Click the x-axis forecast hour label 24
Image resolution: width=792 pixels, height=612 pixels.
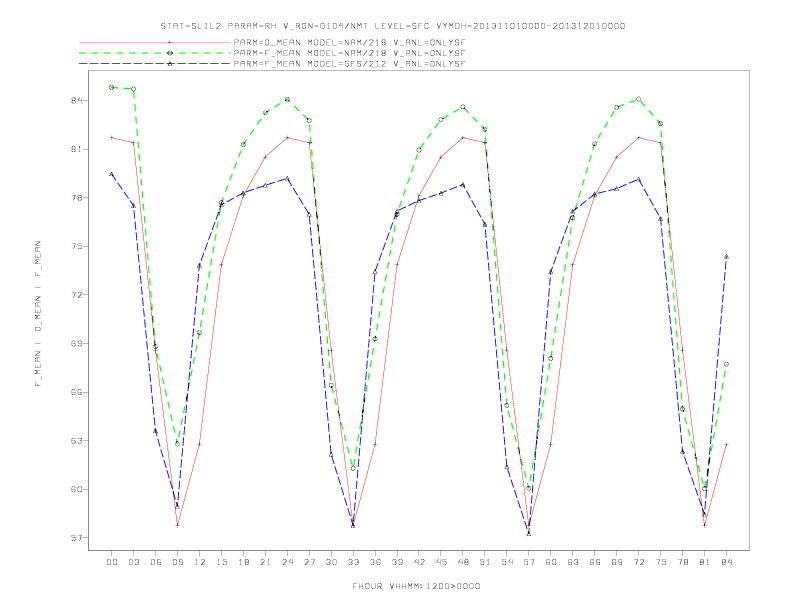coord(287,562)
